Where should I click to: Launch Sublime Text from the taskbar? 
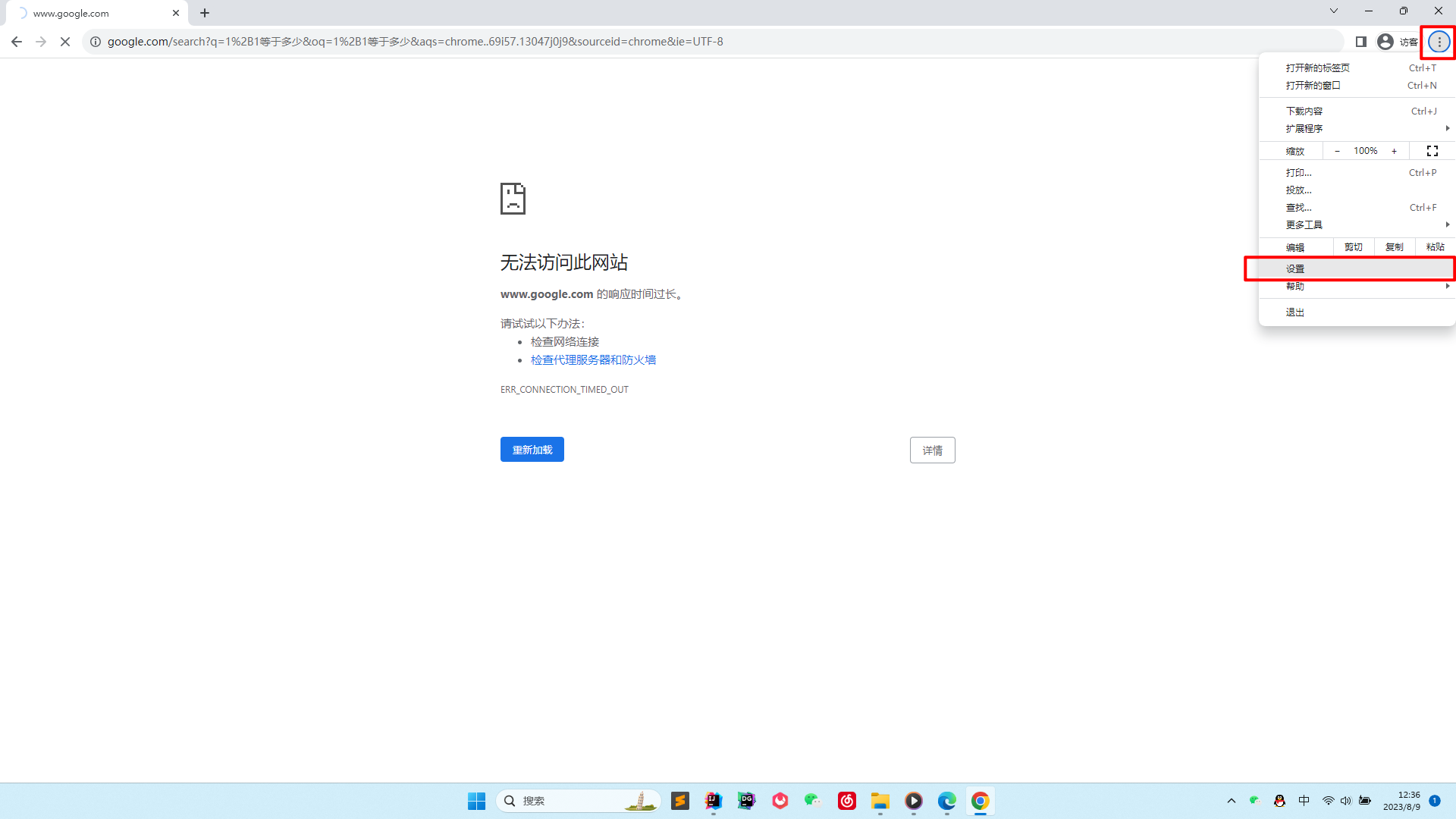point(680,801)
